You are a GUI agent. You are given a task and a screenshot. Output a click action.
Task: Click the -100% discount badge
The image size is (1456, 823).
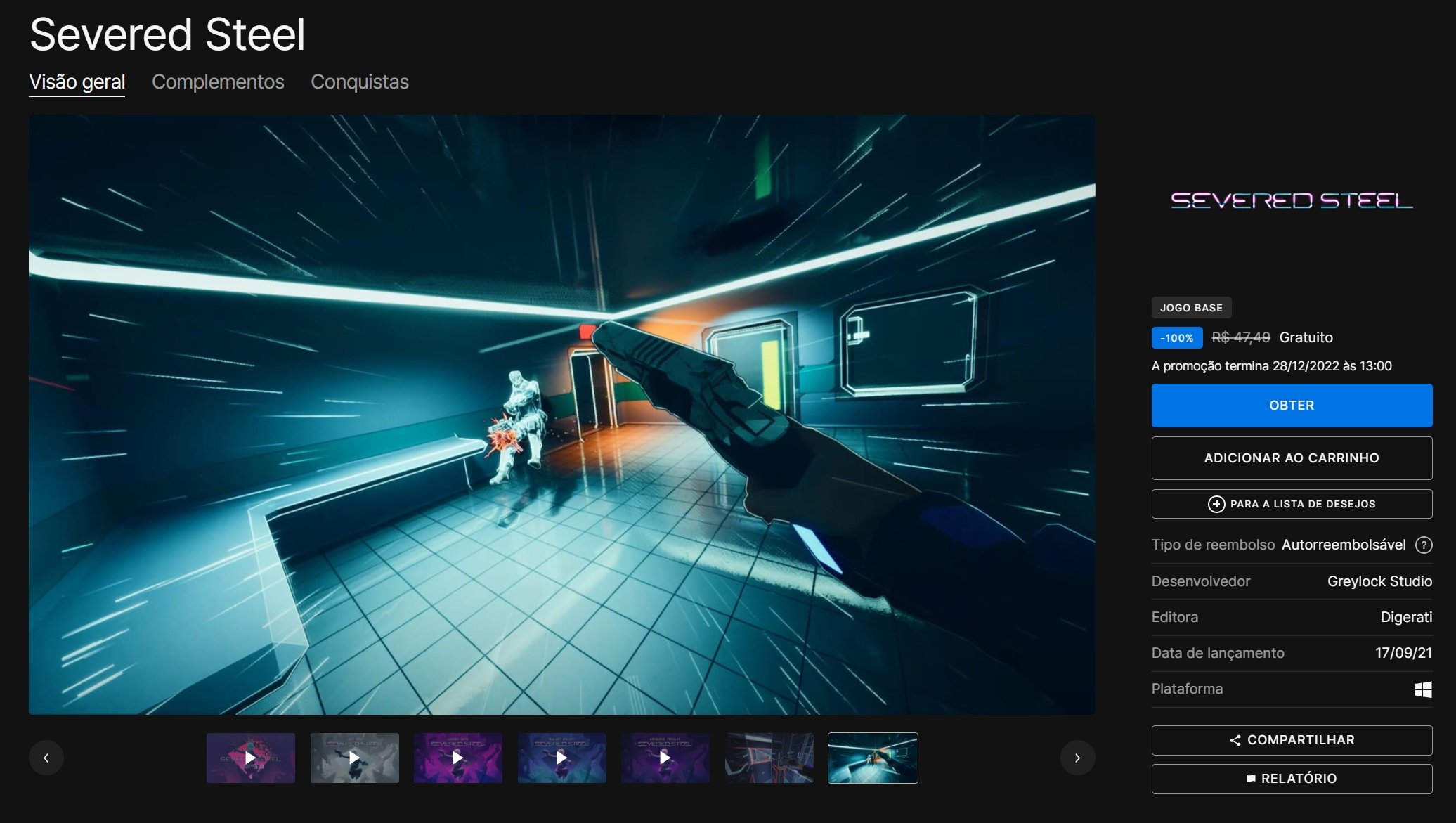[x=1177, y=338]
